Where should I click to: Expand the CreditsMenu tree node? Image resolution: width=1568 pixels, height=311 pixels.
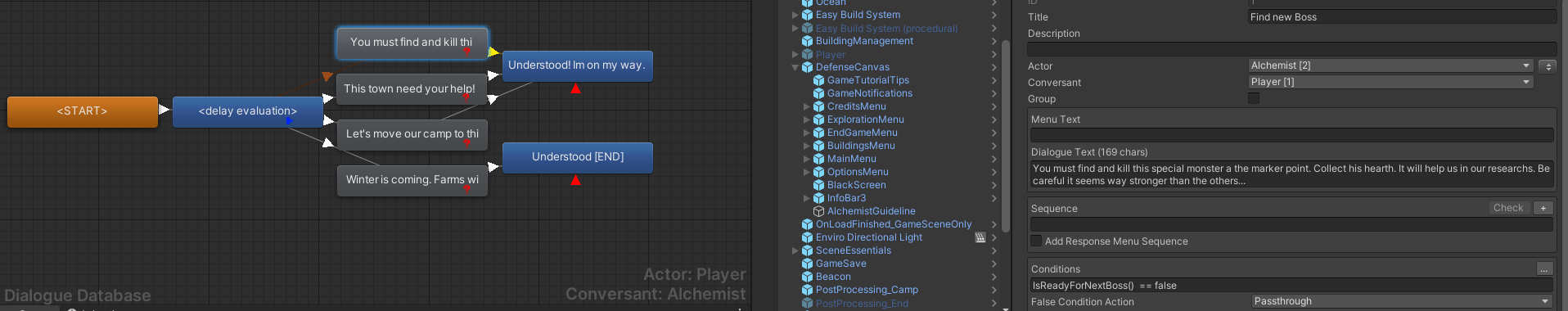[x=806, y=106]
